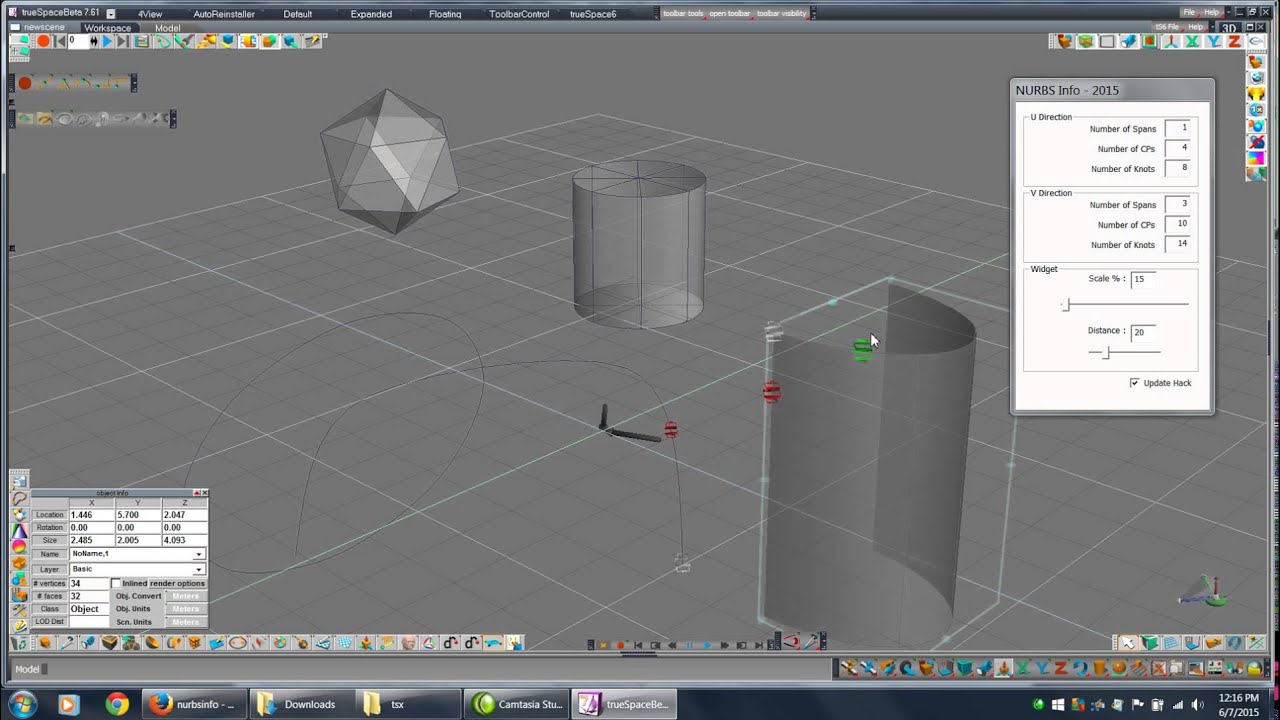Click the Location row label button
1280x720 pixels.
(x=50, y=515)
